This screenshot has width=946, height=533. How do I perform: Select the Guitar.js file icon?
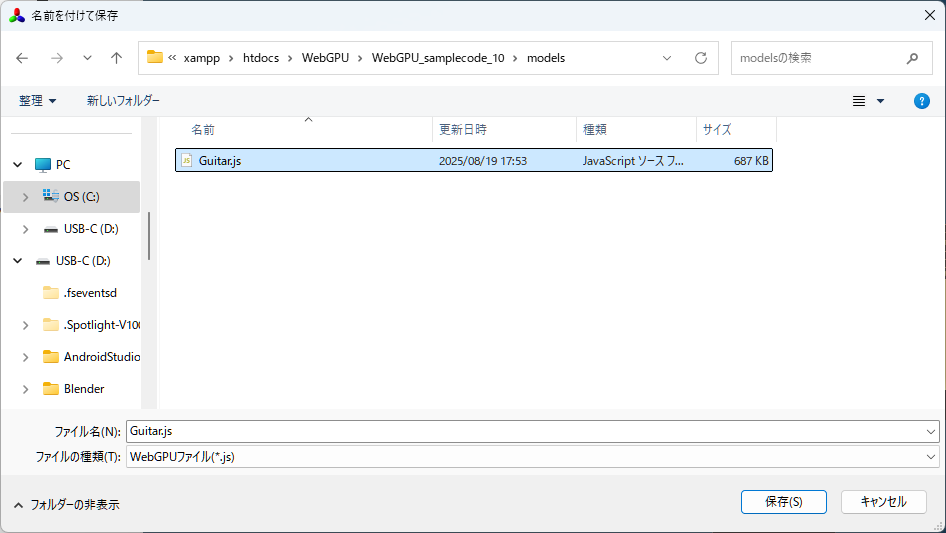(186, 161)
